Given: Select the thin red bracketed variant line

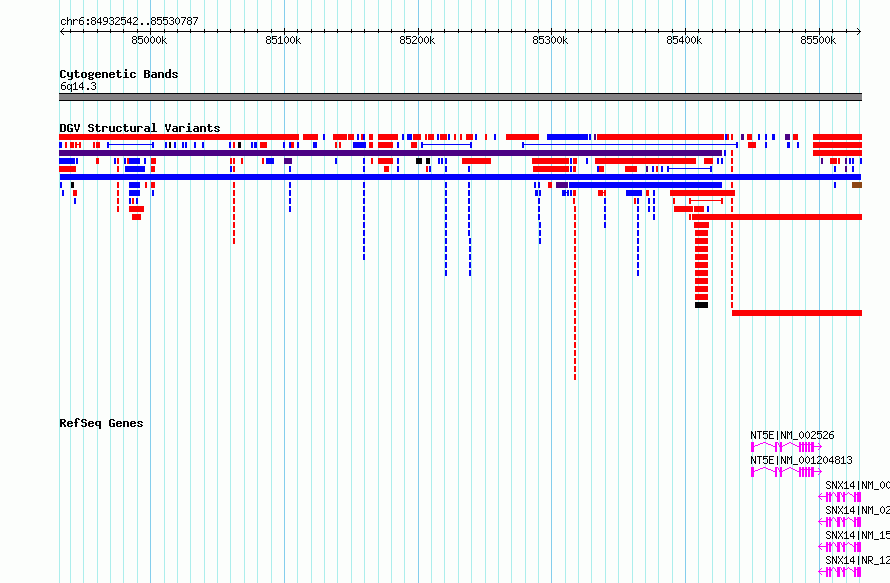Looking at the screenshot, I should coord(706,201).
